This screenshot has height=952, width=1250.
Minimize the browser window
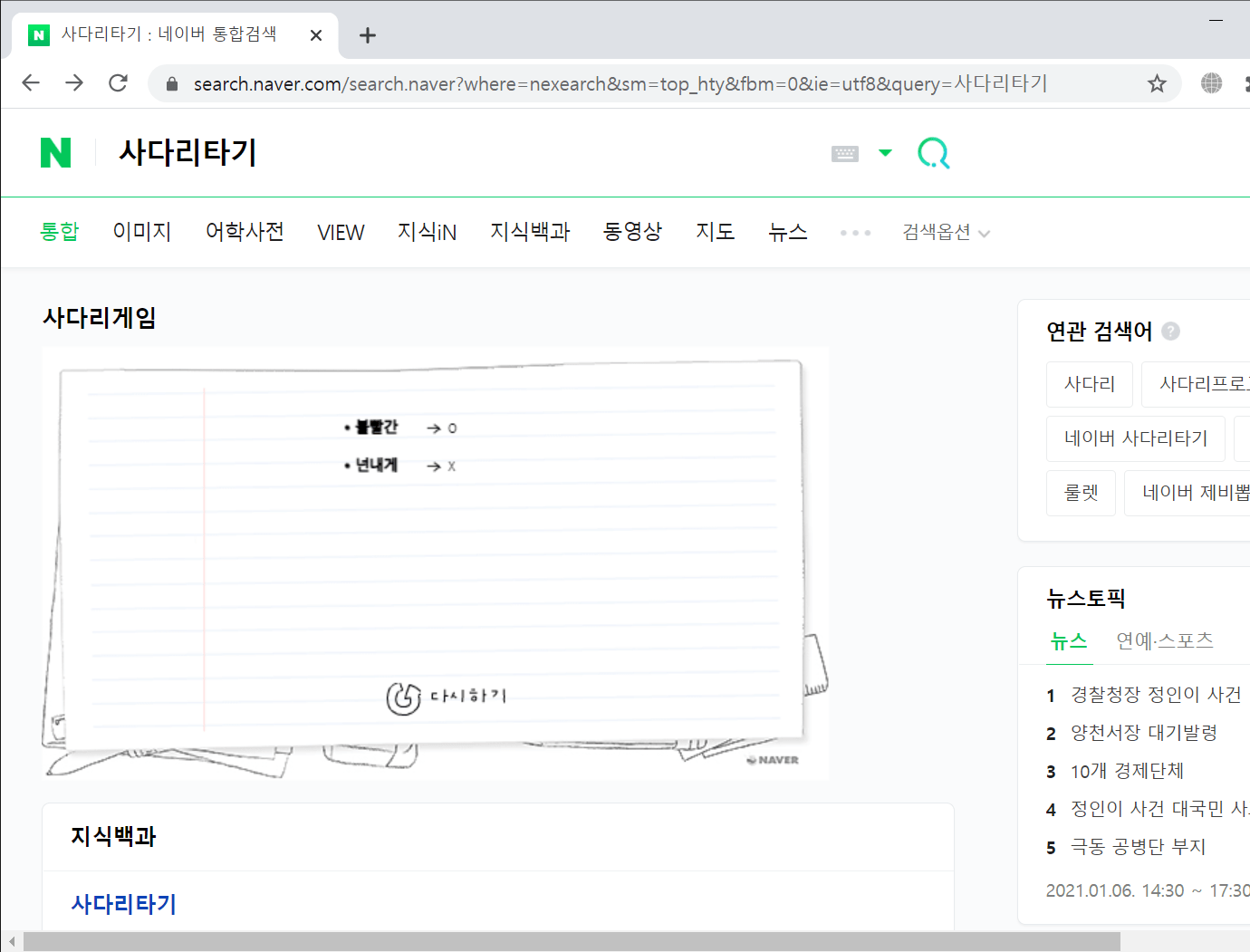click(1216, 20)
